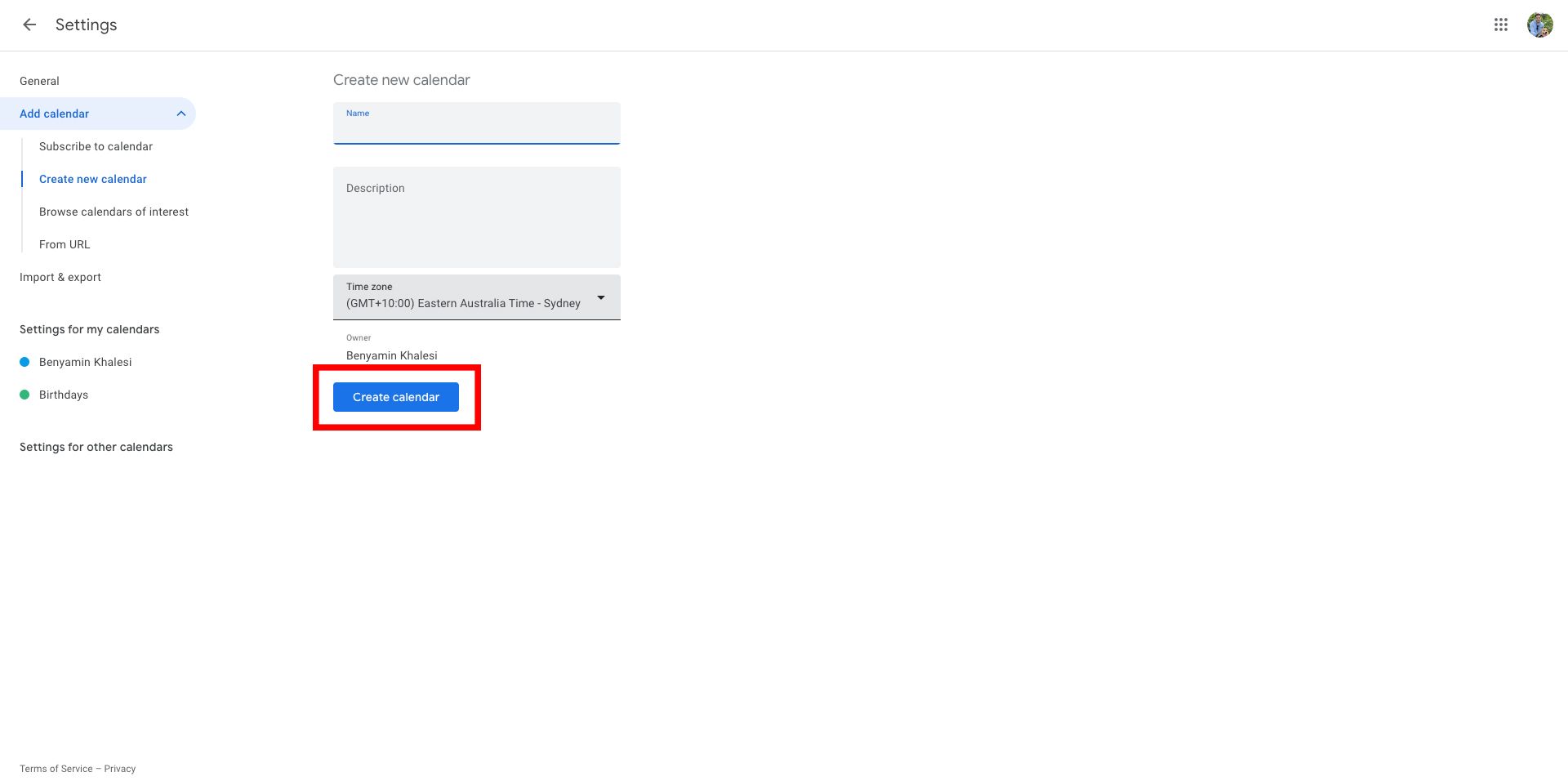Click inside the Description text area

click(477, 217)
